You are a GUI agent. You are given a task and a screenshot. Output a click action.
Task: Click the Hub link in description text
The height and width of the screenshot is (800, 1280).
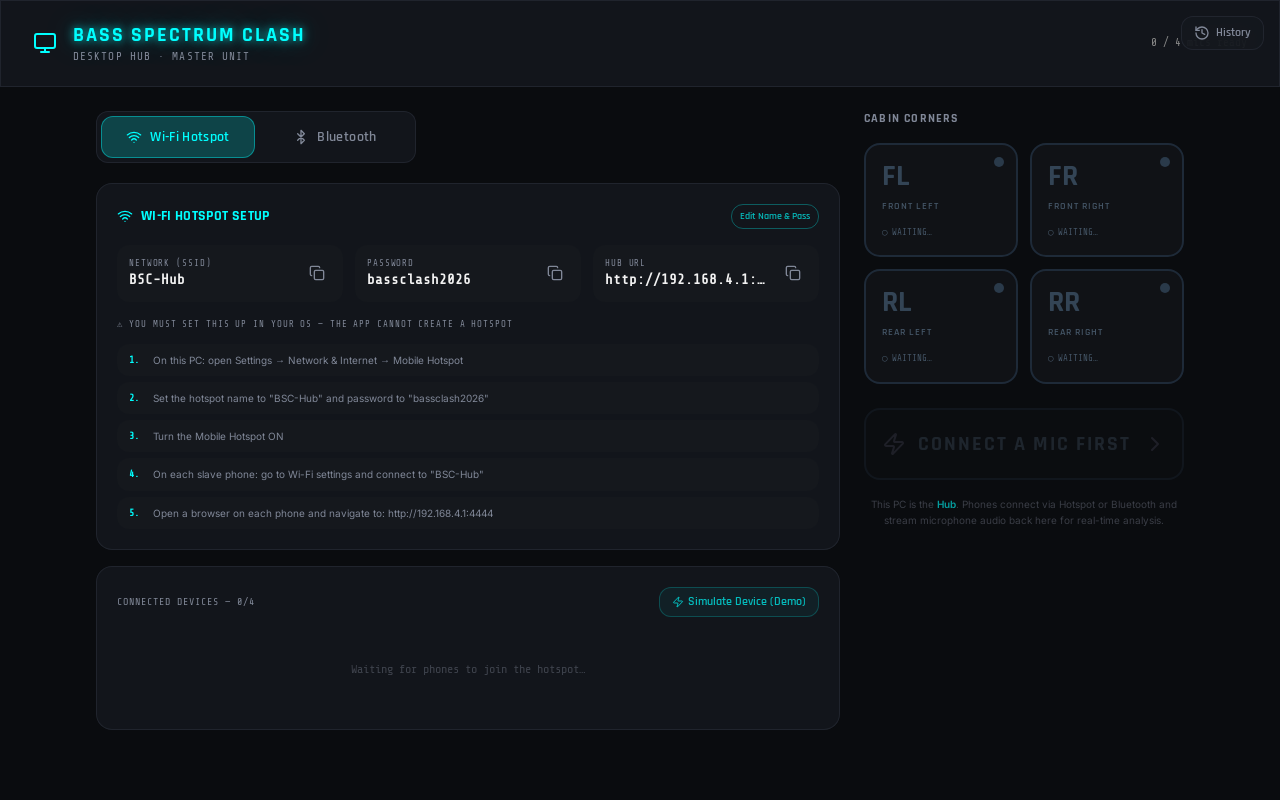coord(946,505)
